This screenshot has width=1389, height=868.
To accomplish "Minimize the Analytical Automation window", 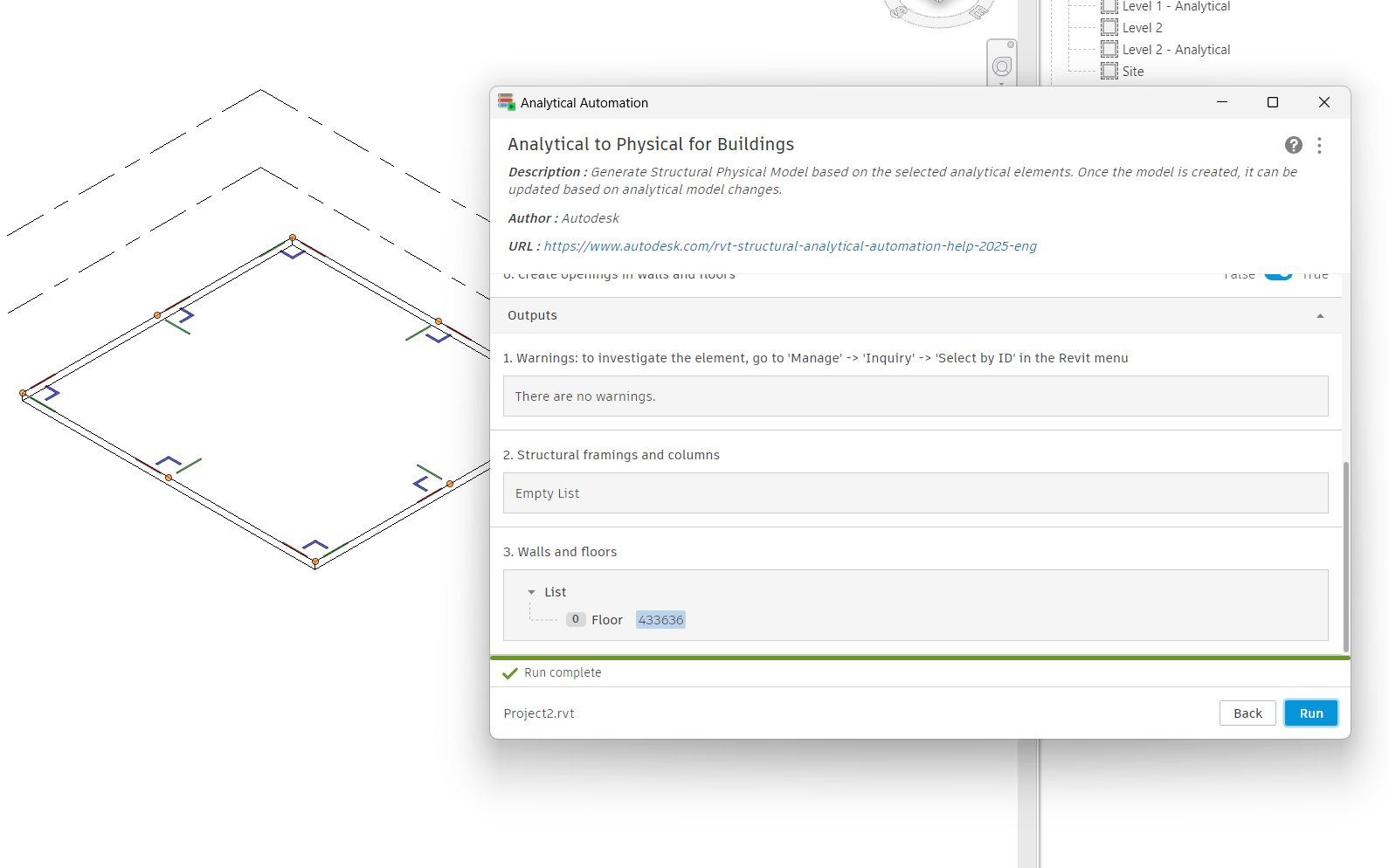I will coord(1222,102).
